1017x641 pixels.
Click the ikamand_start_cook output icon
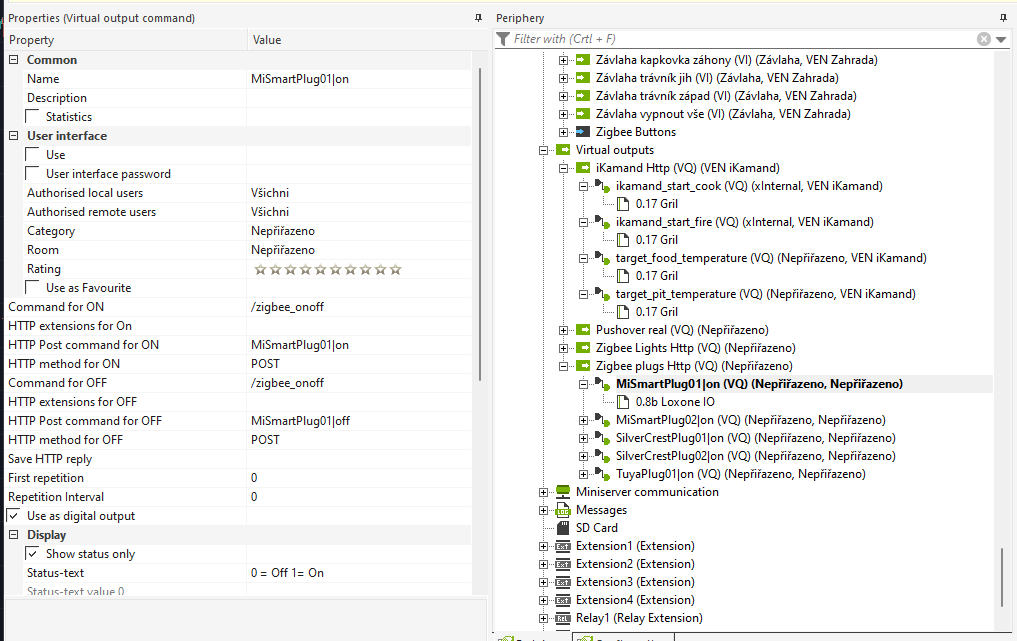point(603,186)
